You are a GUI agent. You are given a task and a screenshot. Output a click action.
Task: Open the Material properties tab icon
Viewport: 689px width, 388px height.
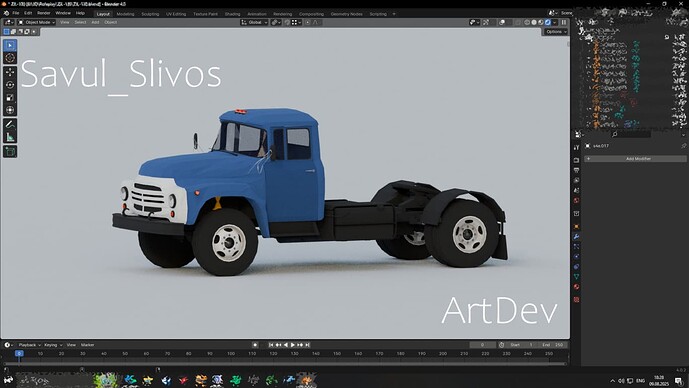(577, 287)
